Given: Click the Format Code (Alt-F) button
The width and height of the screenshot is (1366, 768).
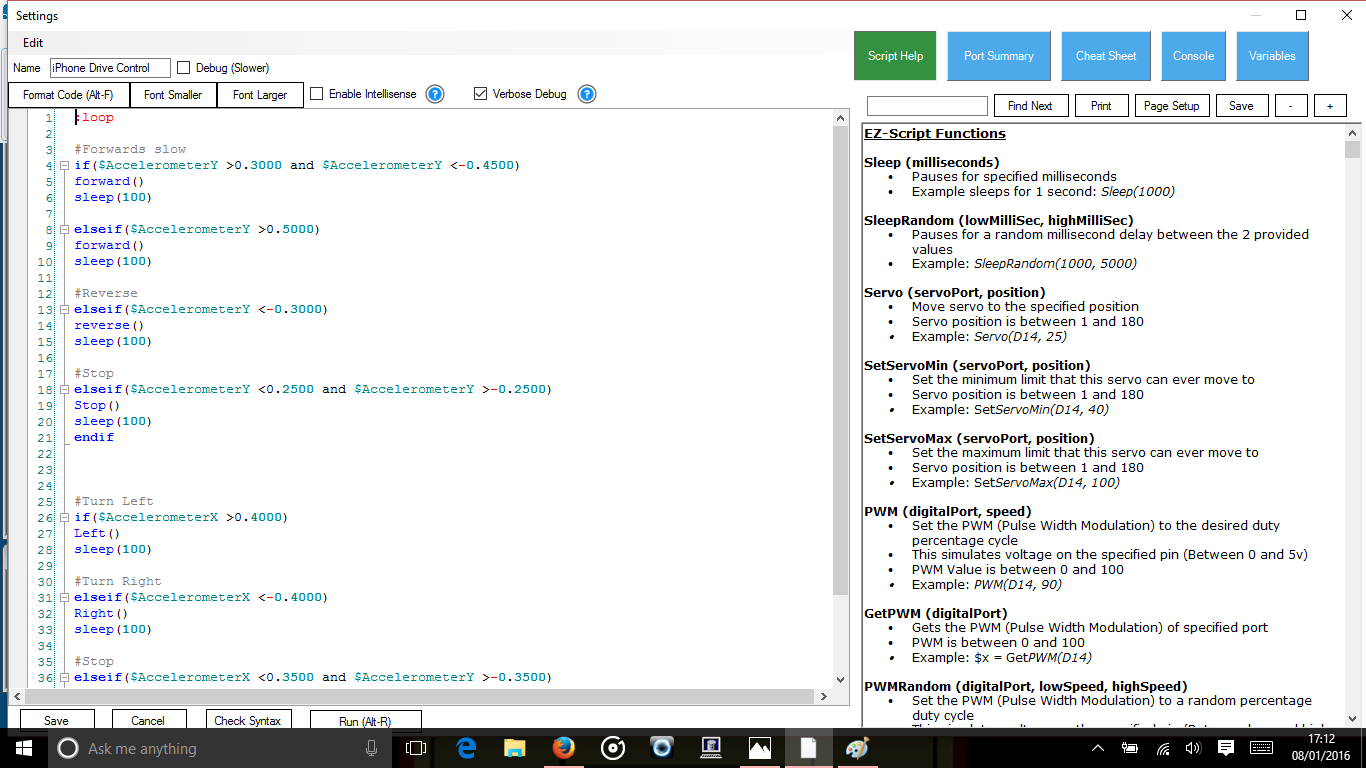Looking at the screenshot, I should coord(68,95).
